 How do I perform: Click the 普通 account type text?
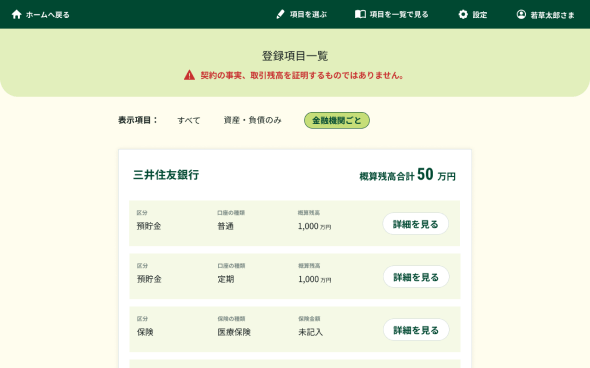pos(225,226)
